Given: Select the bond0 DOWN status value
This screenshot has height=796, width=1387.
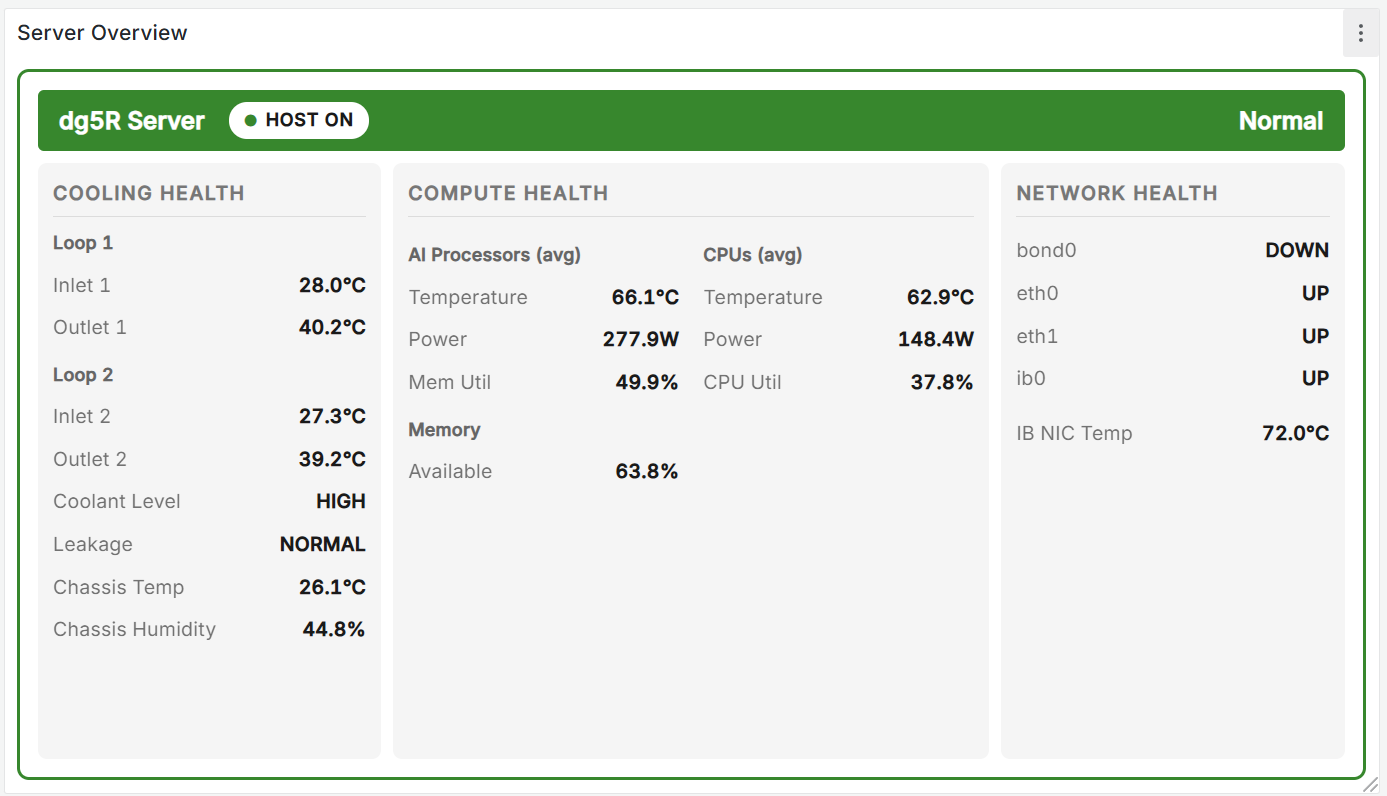Looking at the screenshot, I should point(1296,250).
